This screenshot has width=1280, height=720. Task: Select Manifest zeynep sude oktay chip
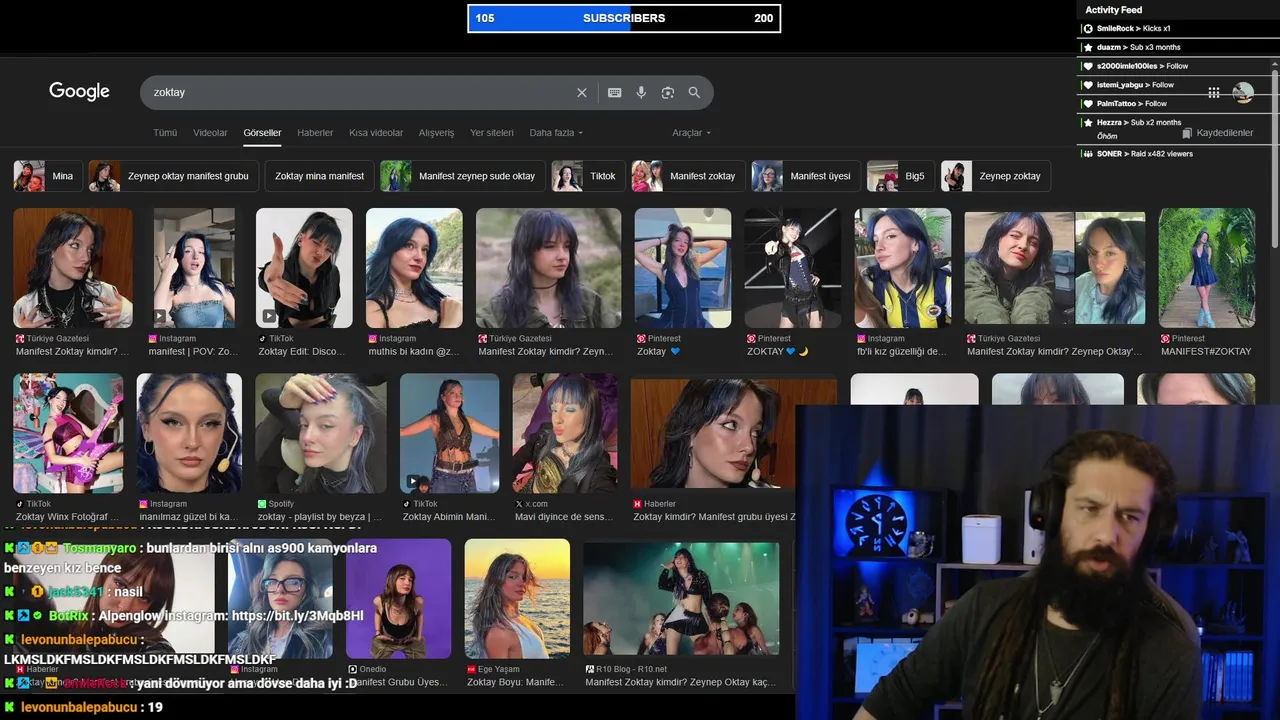click(462, 176)
